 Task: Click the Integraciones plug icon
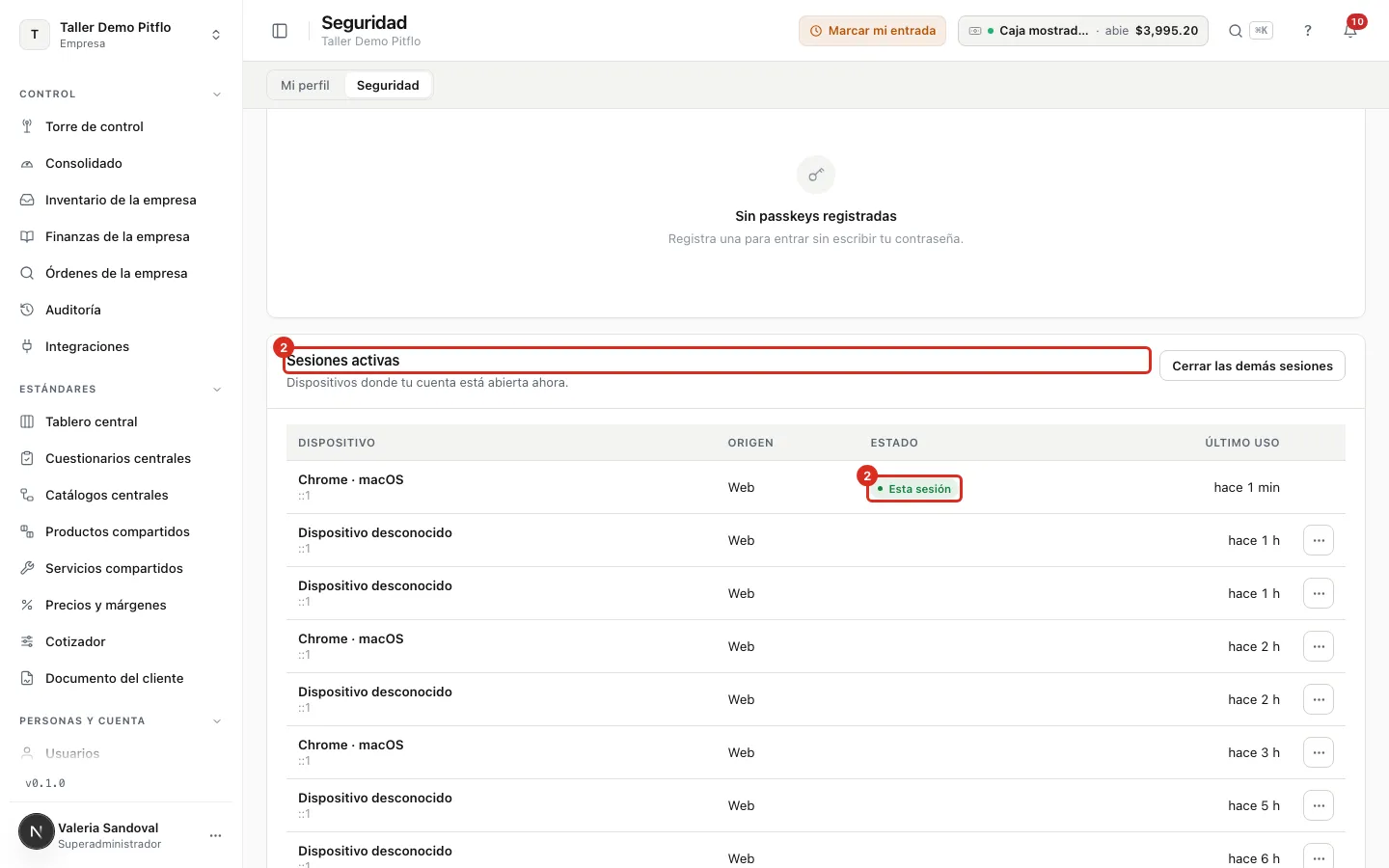27,346
